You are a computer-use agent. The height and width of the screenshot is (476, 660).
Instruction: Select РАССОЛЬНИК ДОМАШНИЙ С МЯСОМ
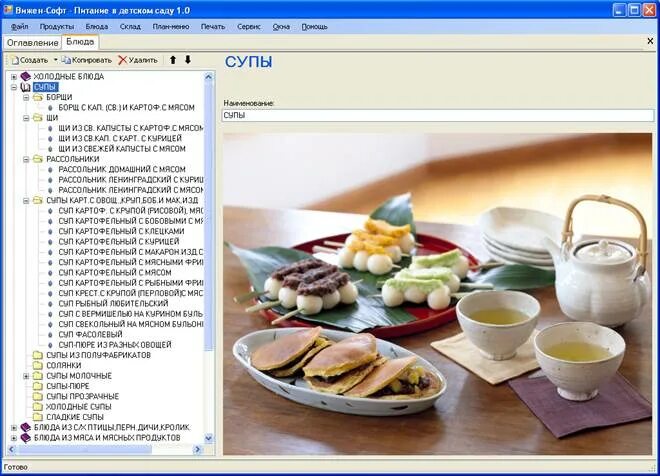[x=122, y=169]
